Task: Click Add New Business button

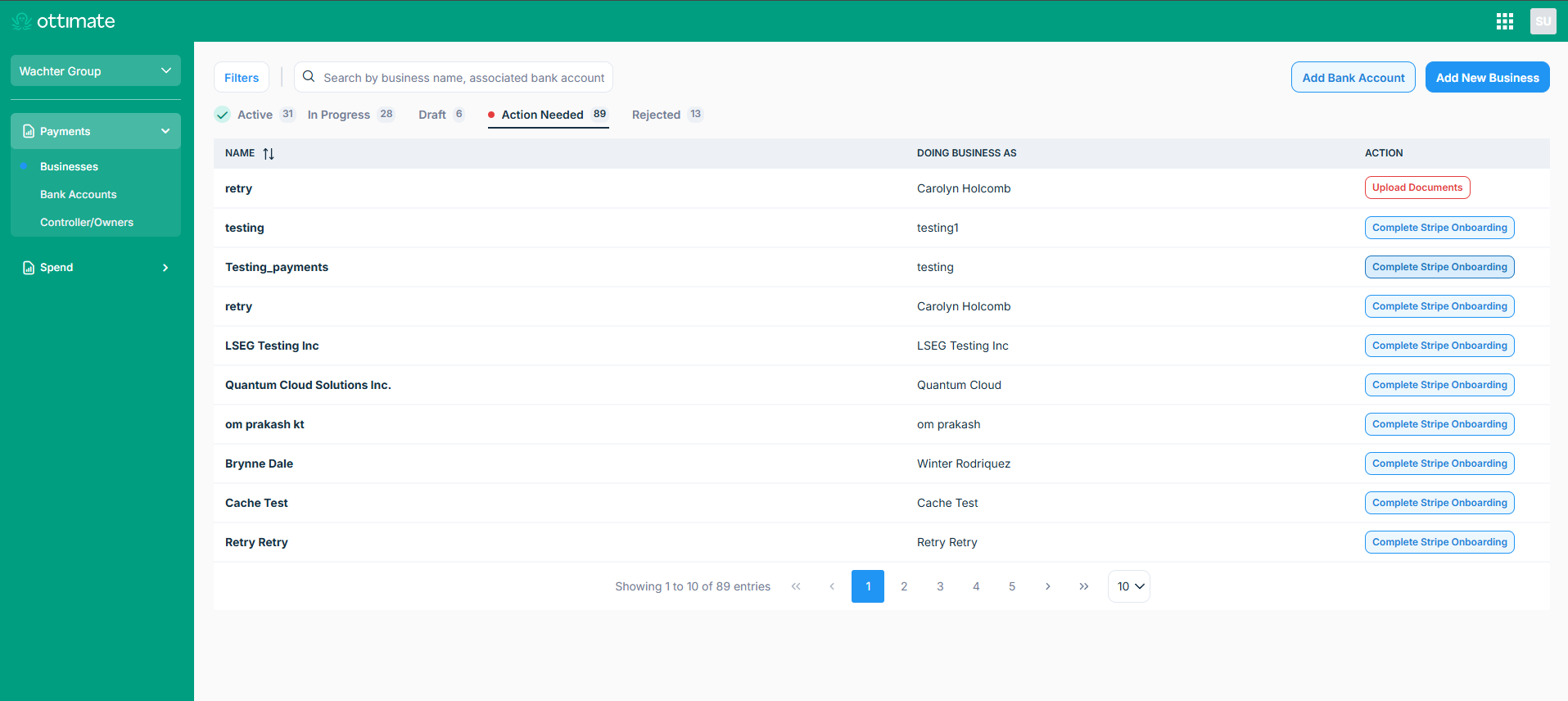Action: 1488,77
